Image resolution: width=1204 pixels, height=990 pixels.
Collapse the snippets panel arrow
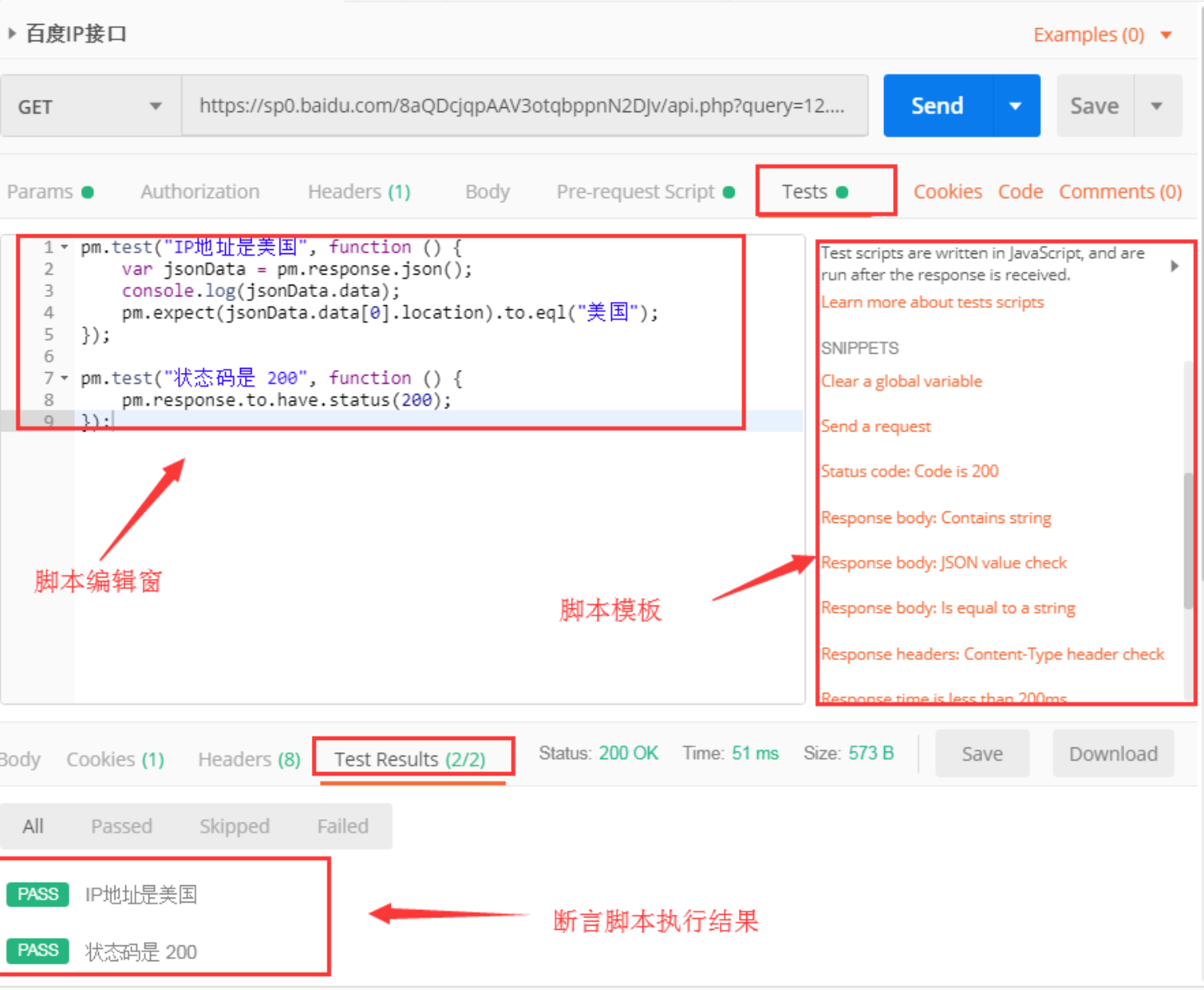click(x=1174, y=266)
